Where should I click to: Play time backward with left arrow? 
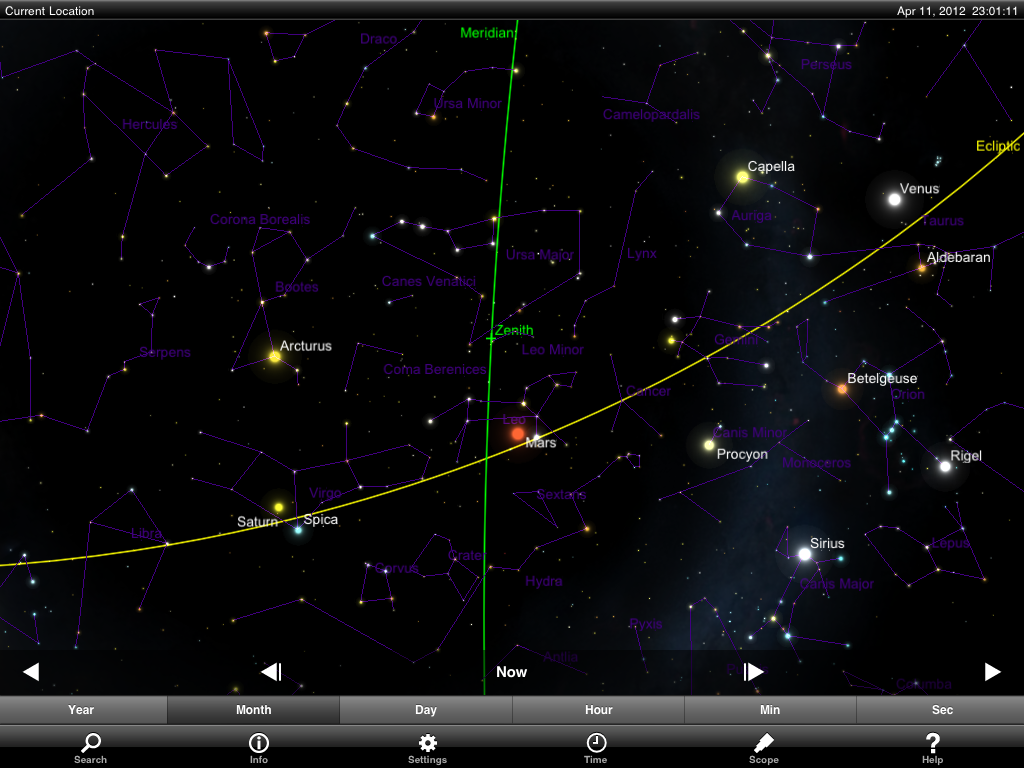[31, 672]
